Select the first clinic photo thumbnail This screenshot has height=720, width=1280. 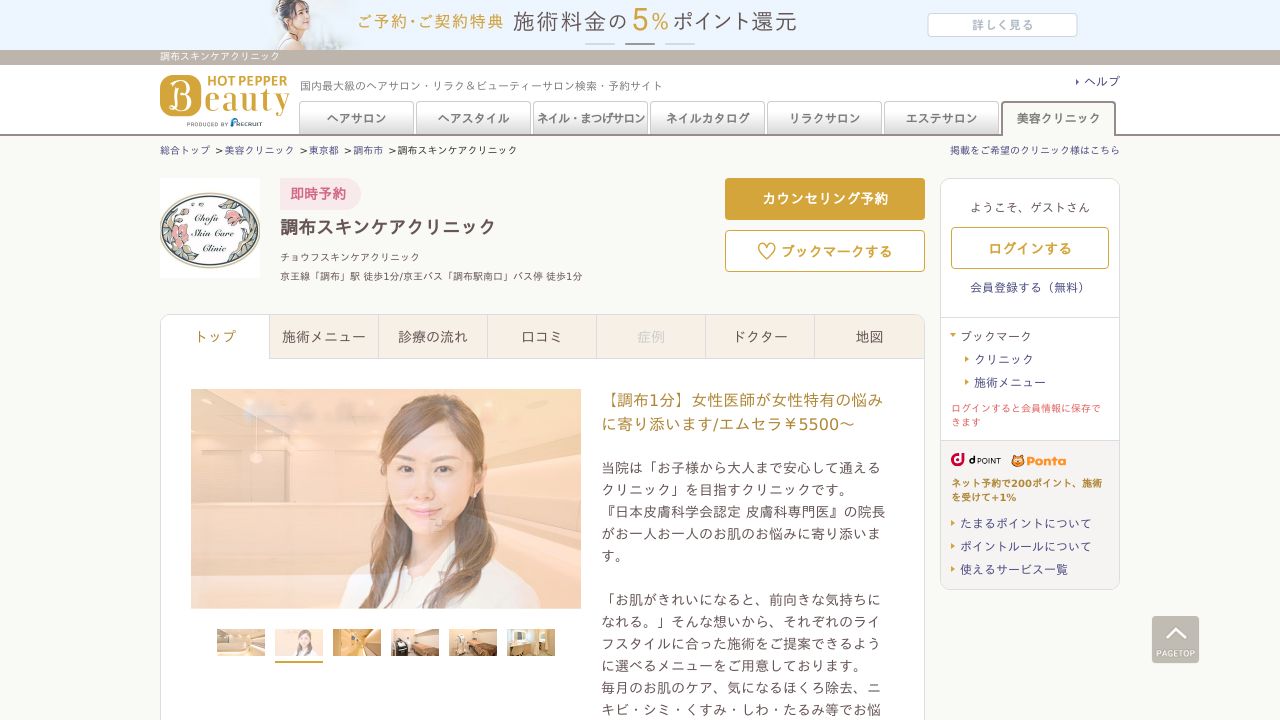(x=241, y=642)
